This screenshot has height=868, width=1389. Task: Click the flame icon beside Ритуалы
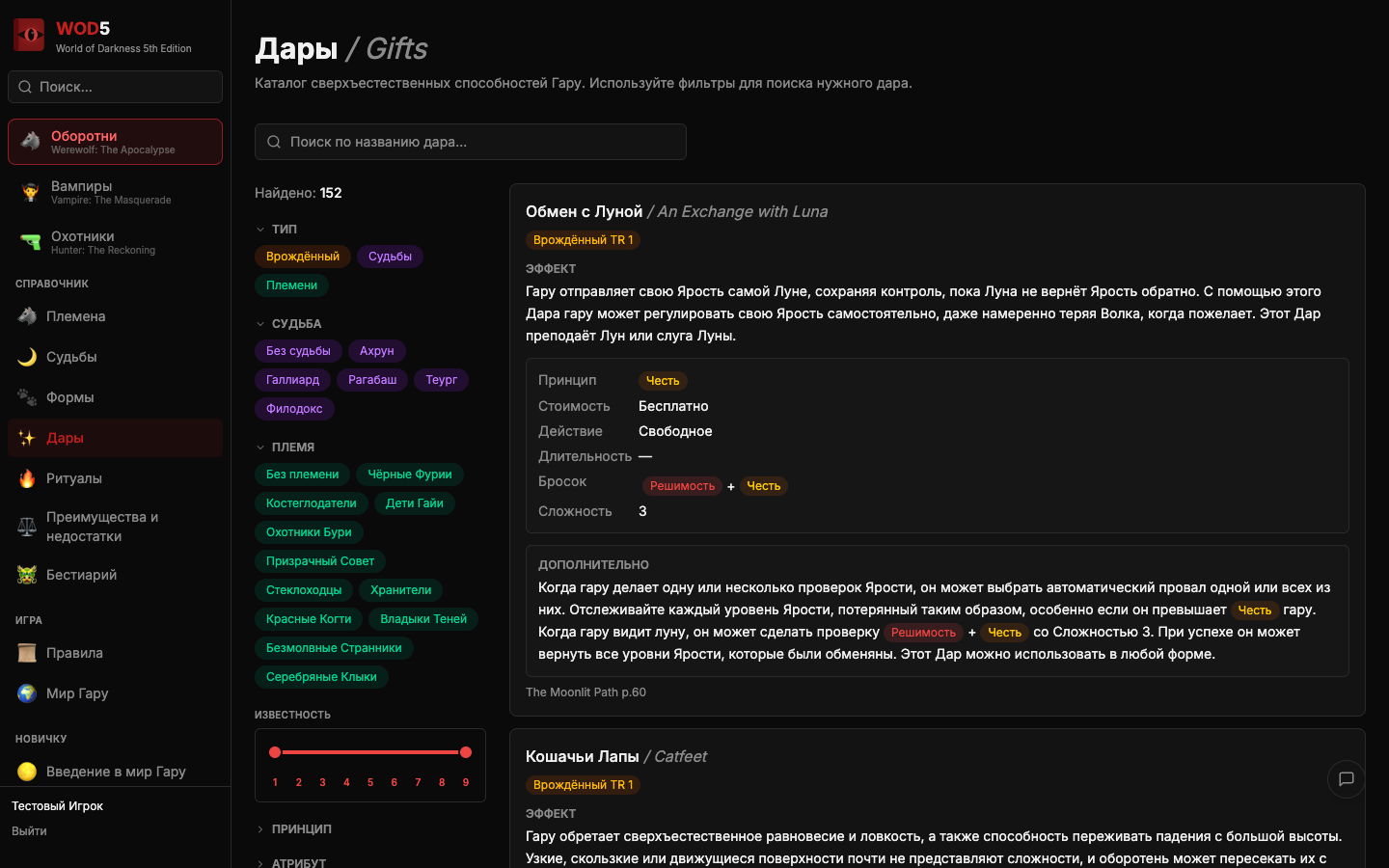(x=27, y=478)
